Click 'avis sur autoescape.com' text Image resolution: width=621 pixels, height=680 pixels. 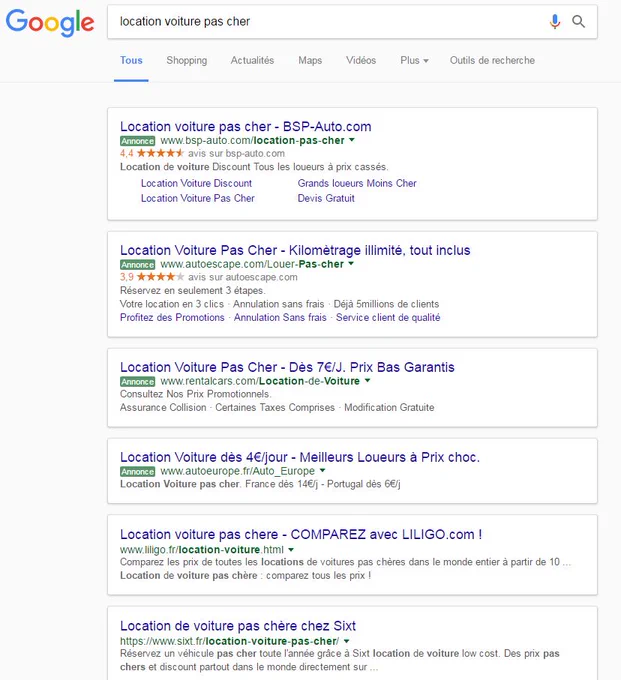pyautogui.click(x=243, y=277)
